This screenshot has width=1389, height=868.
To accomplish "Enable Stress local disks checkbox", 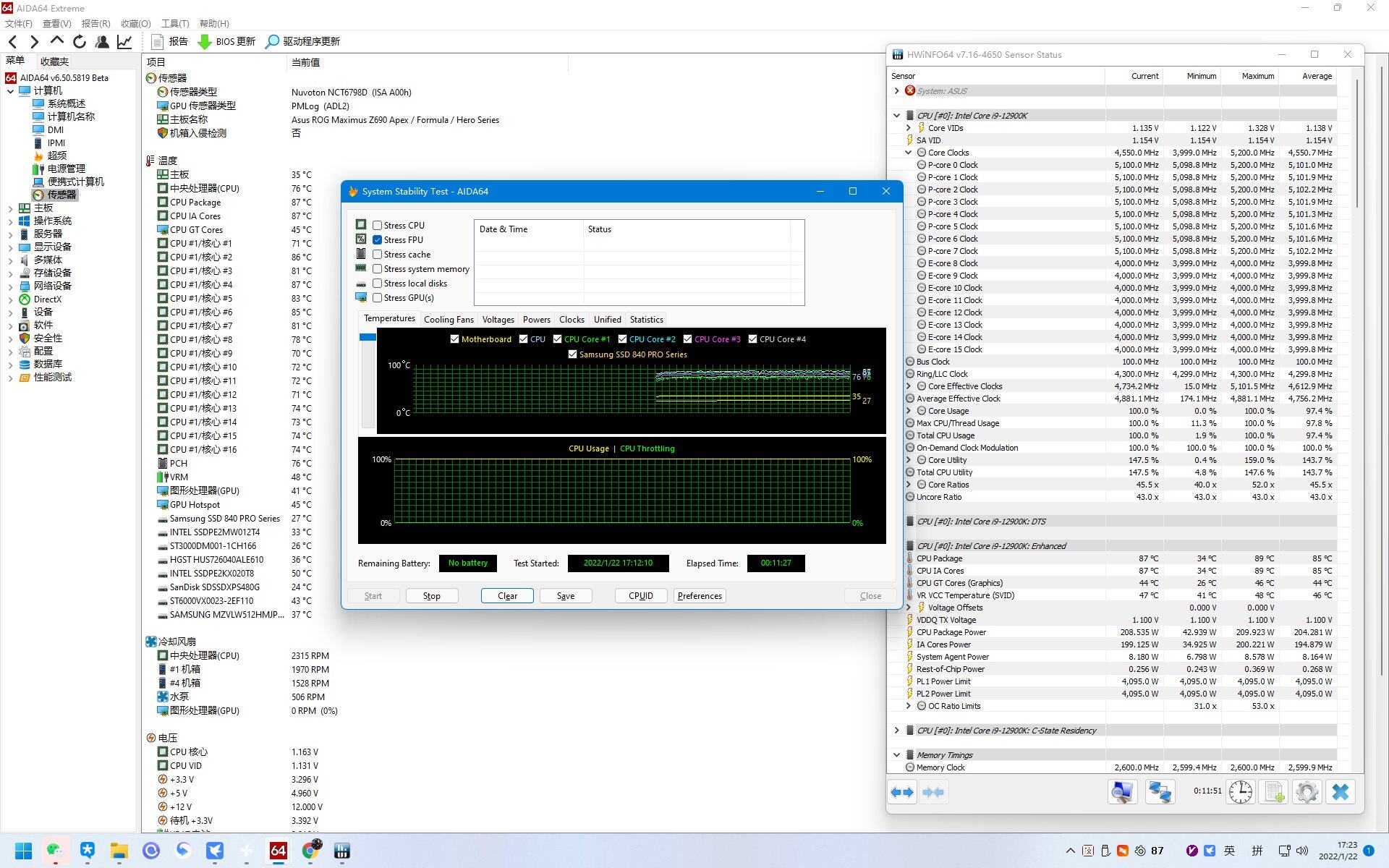I will click(377, 284).
